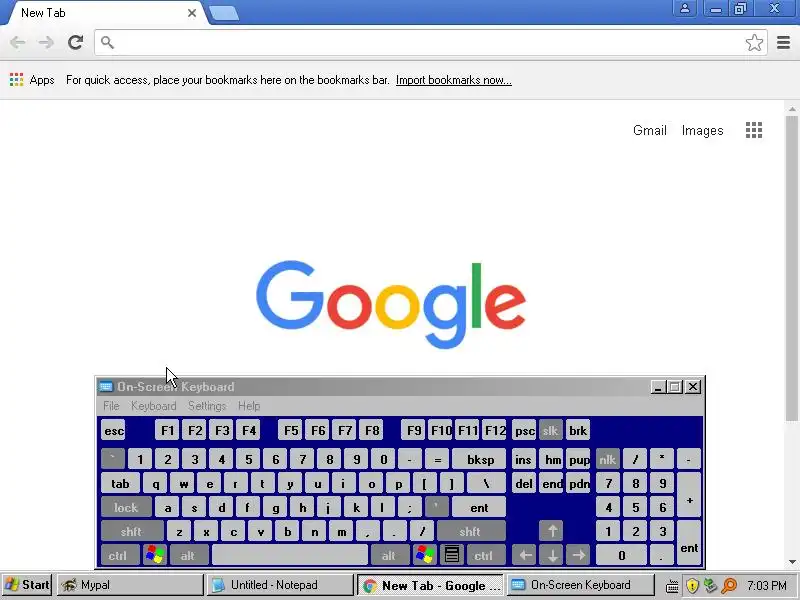Screen dimensions: 800x600
Task: Click the safely remove hardware tray icon
Action: click(x=710, y=585)
